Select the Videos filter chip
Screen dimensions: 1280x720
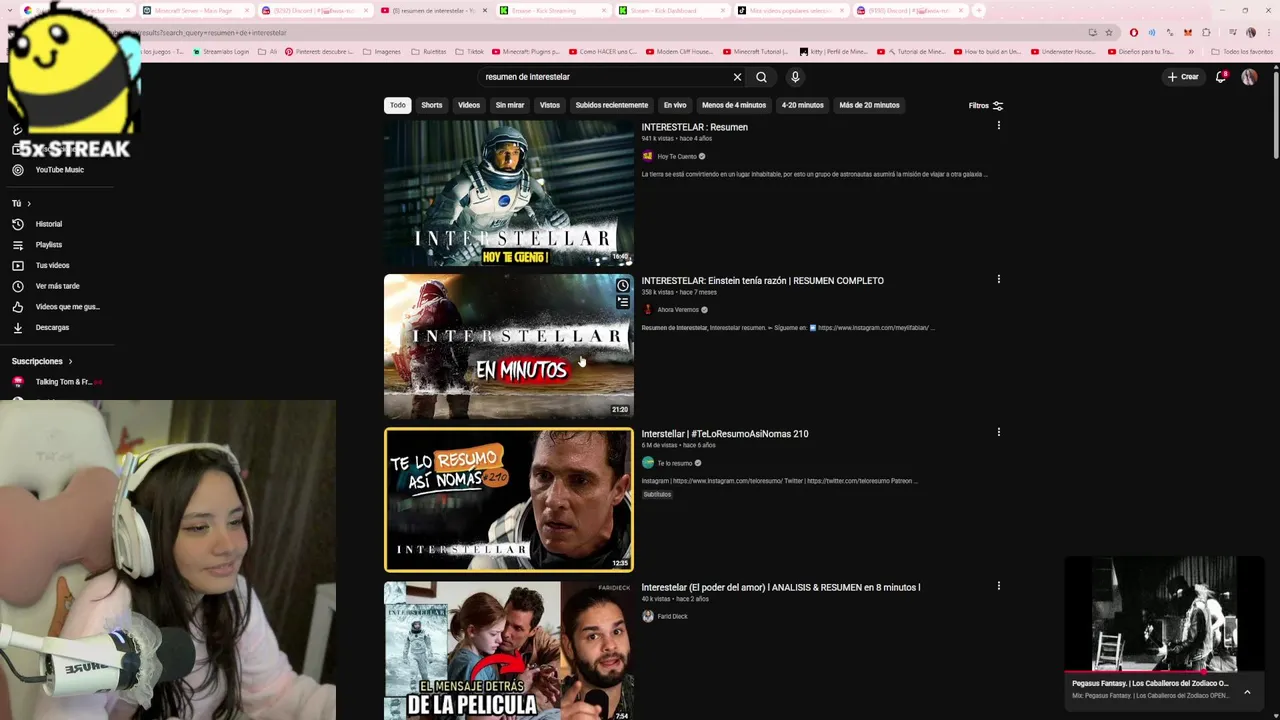pos(469,105)
